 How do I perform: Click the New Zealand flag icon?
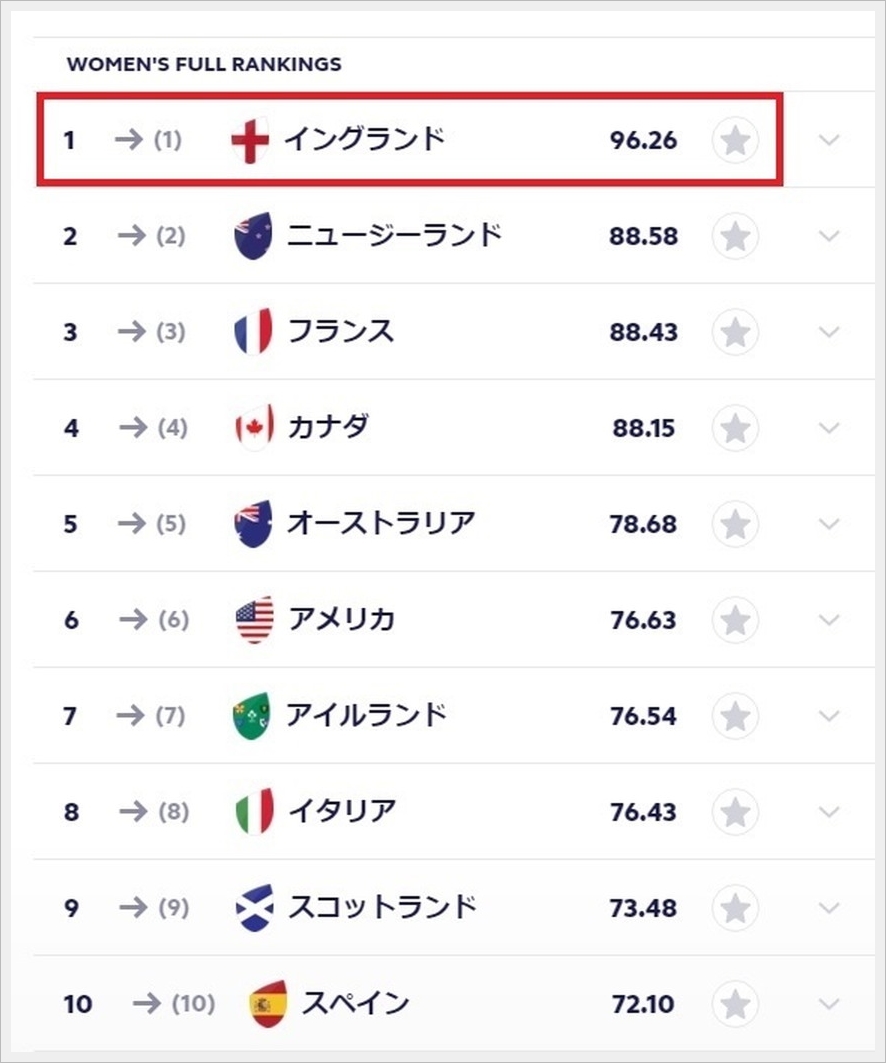pos(252,237)
